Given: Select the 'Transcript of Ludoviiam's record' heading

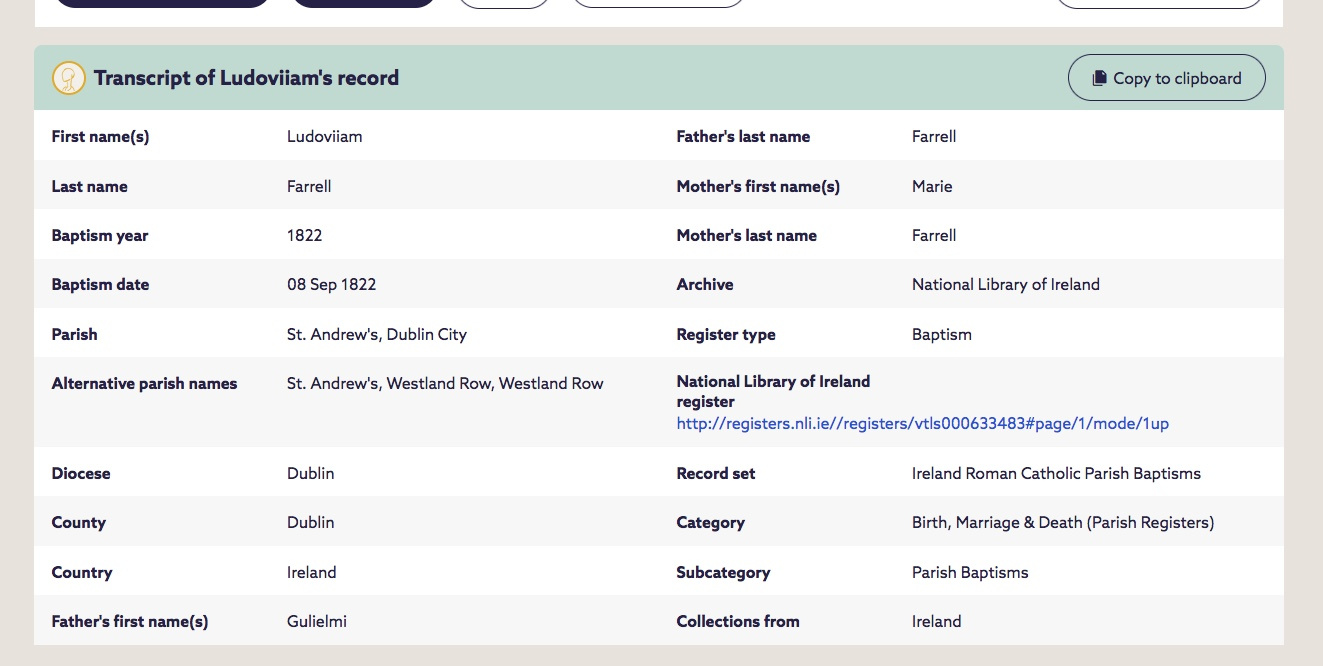Looking at the screenshot, I should click(x=246, y=78).
